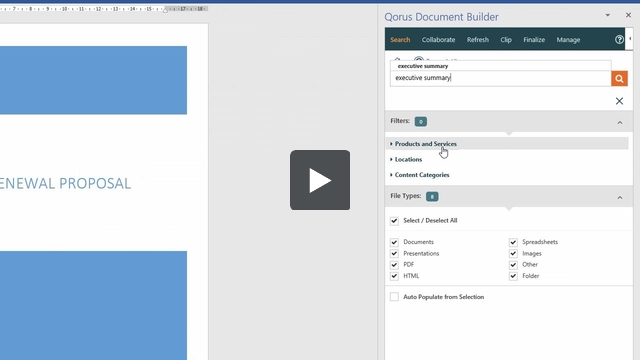Viewport: 640px width, 360px height.
Task: Enable Auto Populate from Selection
Action: [x=394, y=297]
